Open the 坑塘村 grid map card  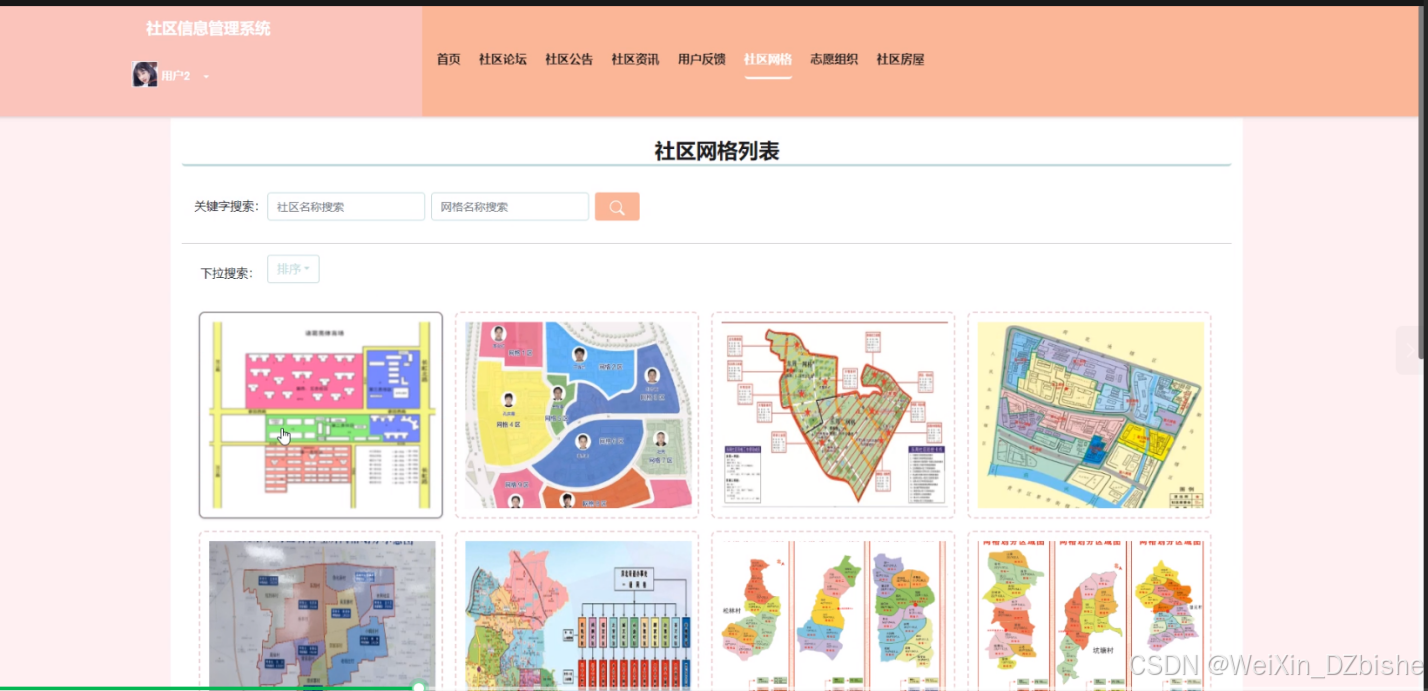click(1089, 612)
